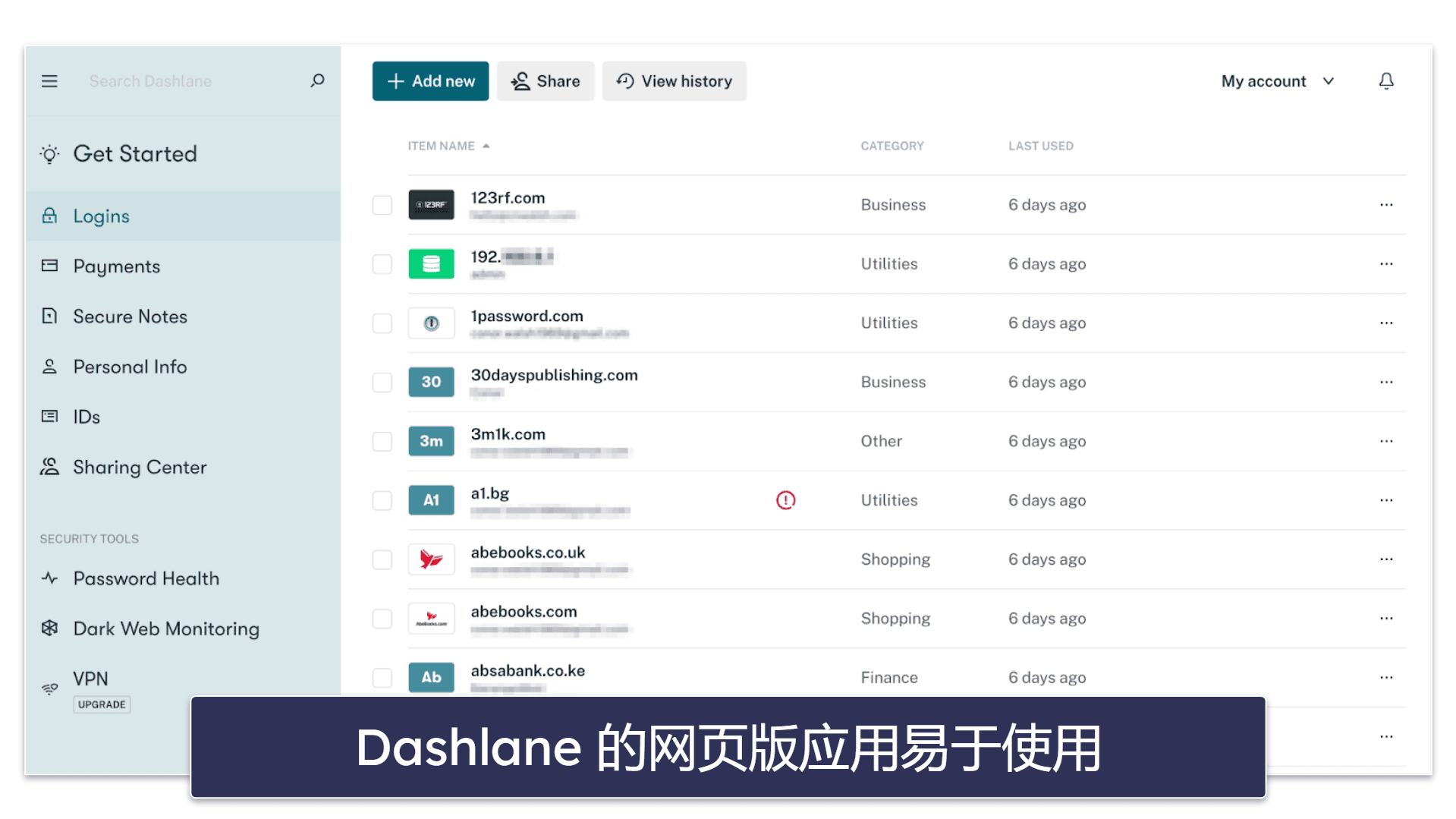
Task: Select the 123rf.com checkbox
Action: pos(382,205)
